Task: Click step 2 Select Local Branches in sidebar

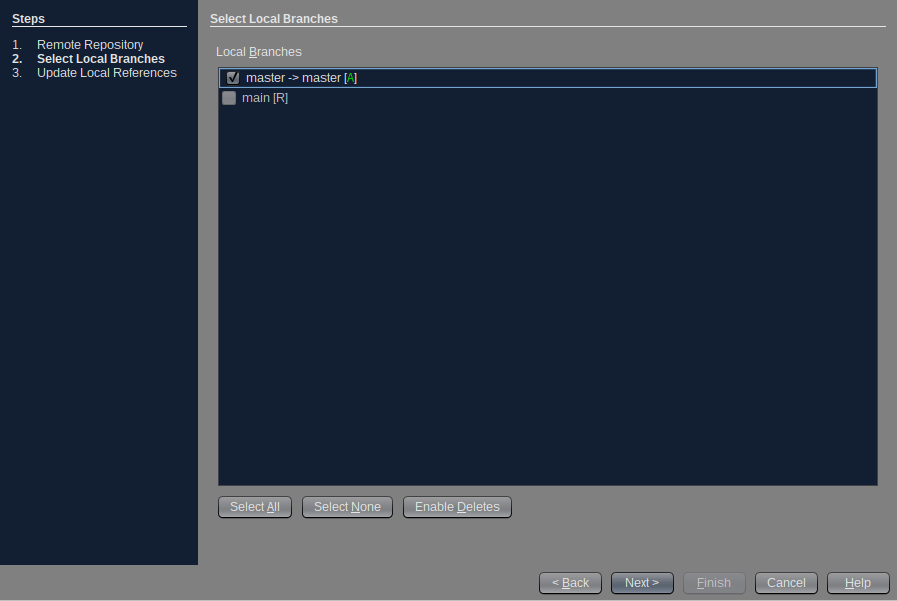Action: coord(100,59)
